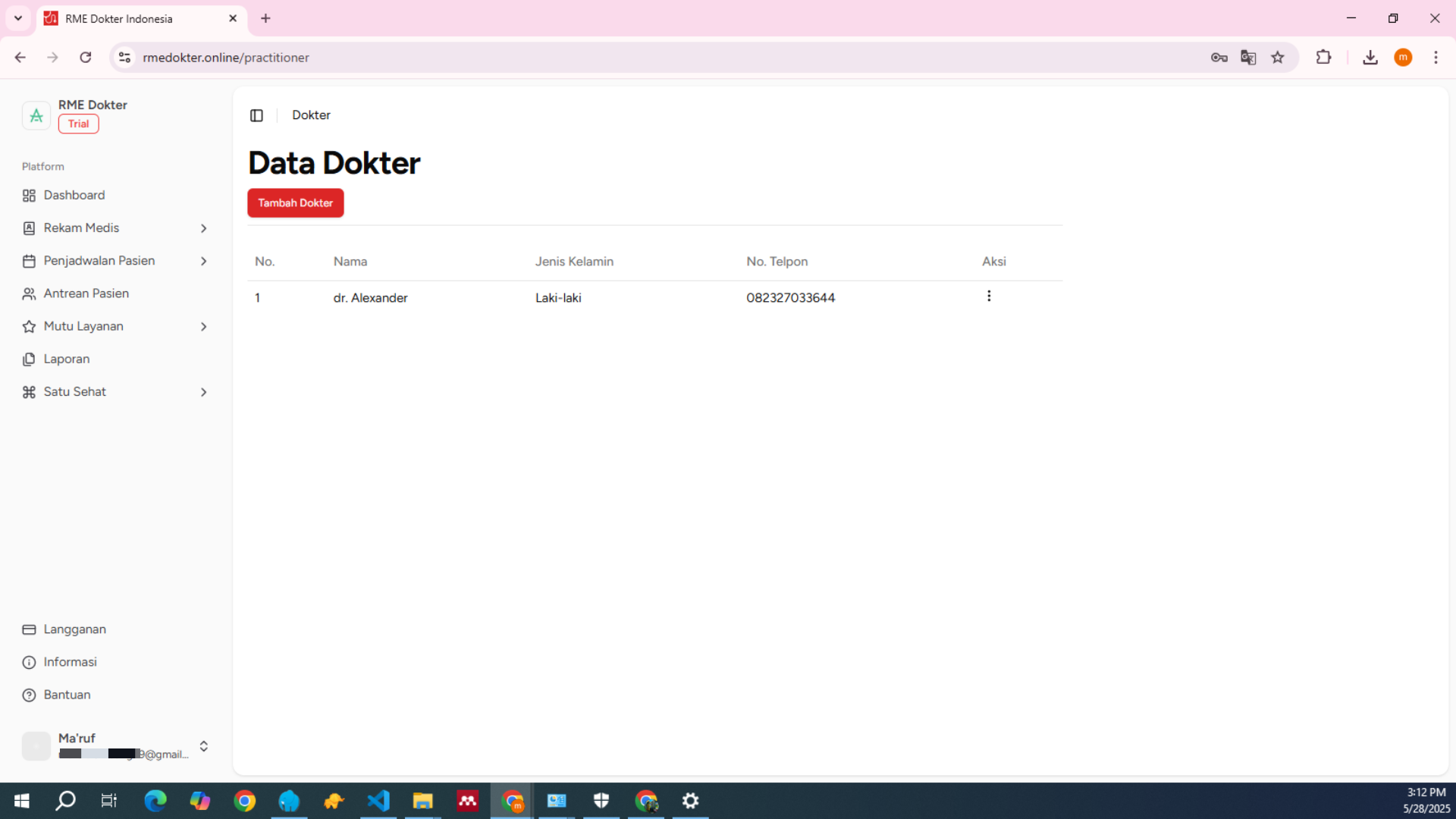Open the Dashboard menu item

74,195
